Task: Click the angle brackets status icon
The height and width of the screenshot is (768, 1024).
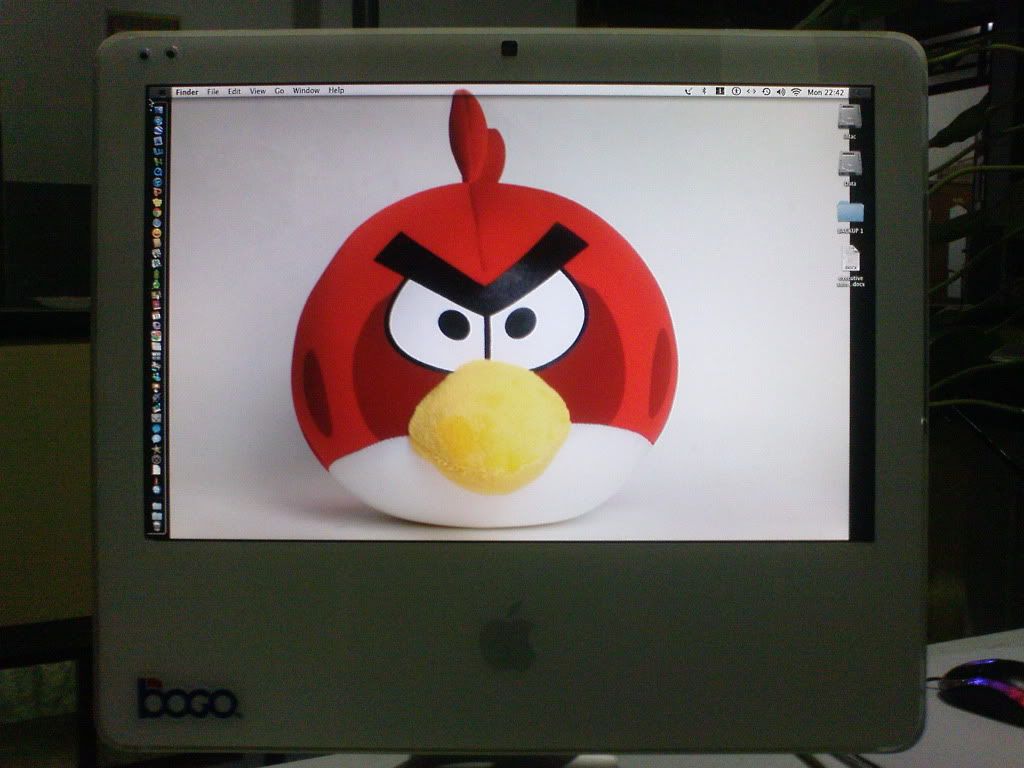Action: point(751,92)
